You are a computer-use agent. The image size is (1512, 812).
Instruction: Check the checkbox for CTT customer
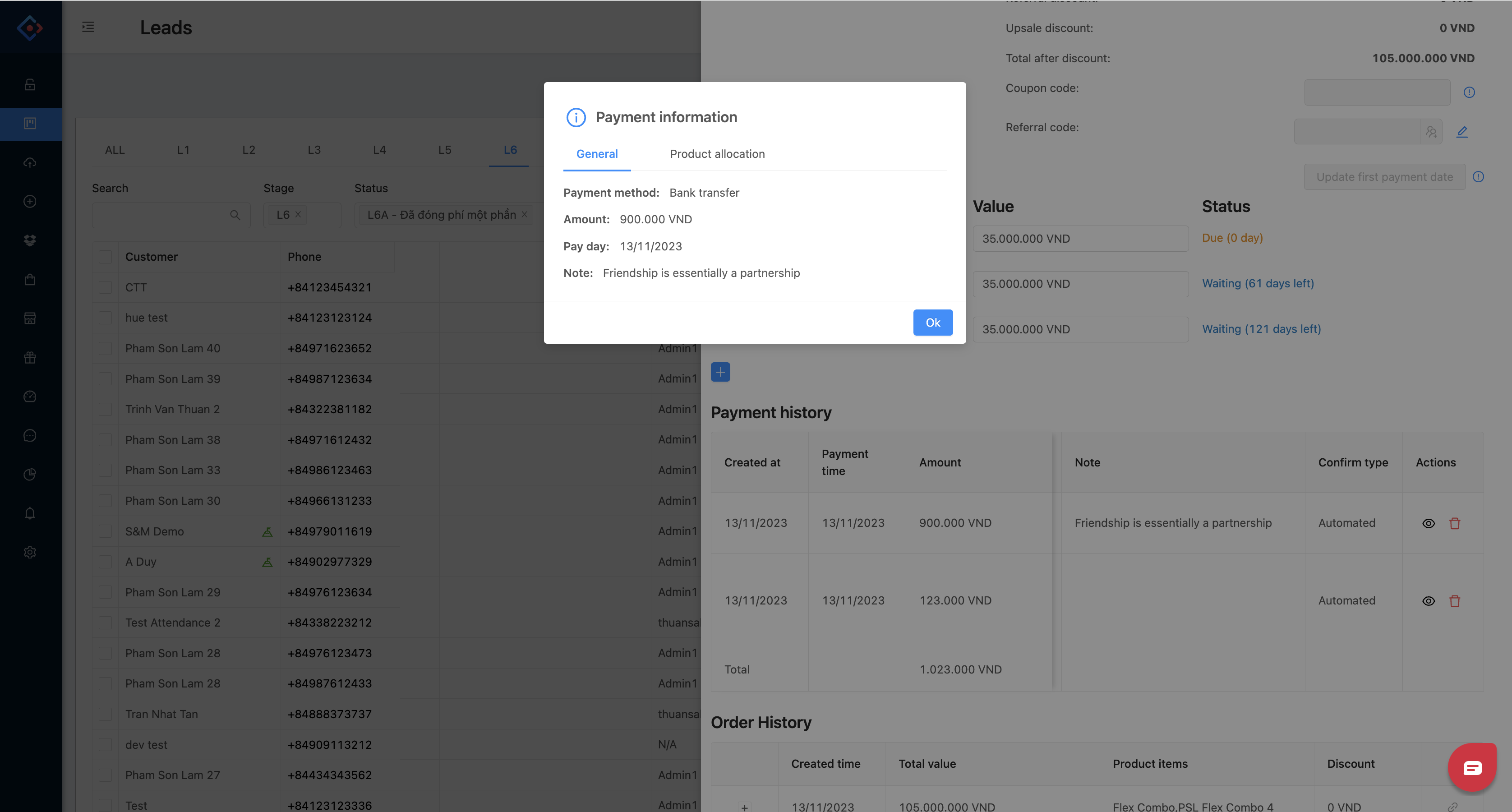106,288
